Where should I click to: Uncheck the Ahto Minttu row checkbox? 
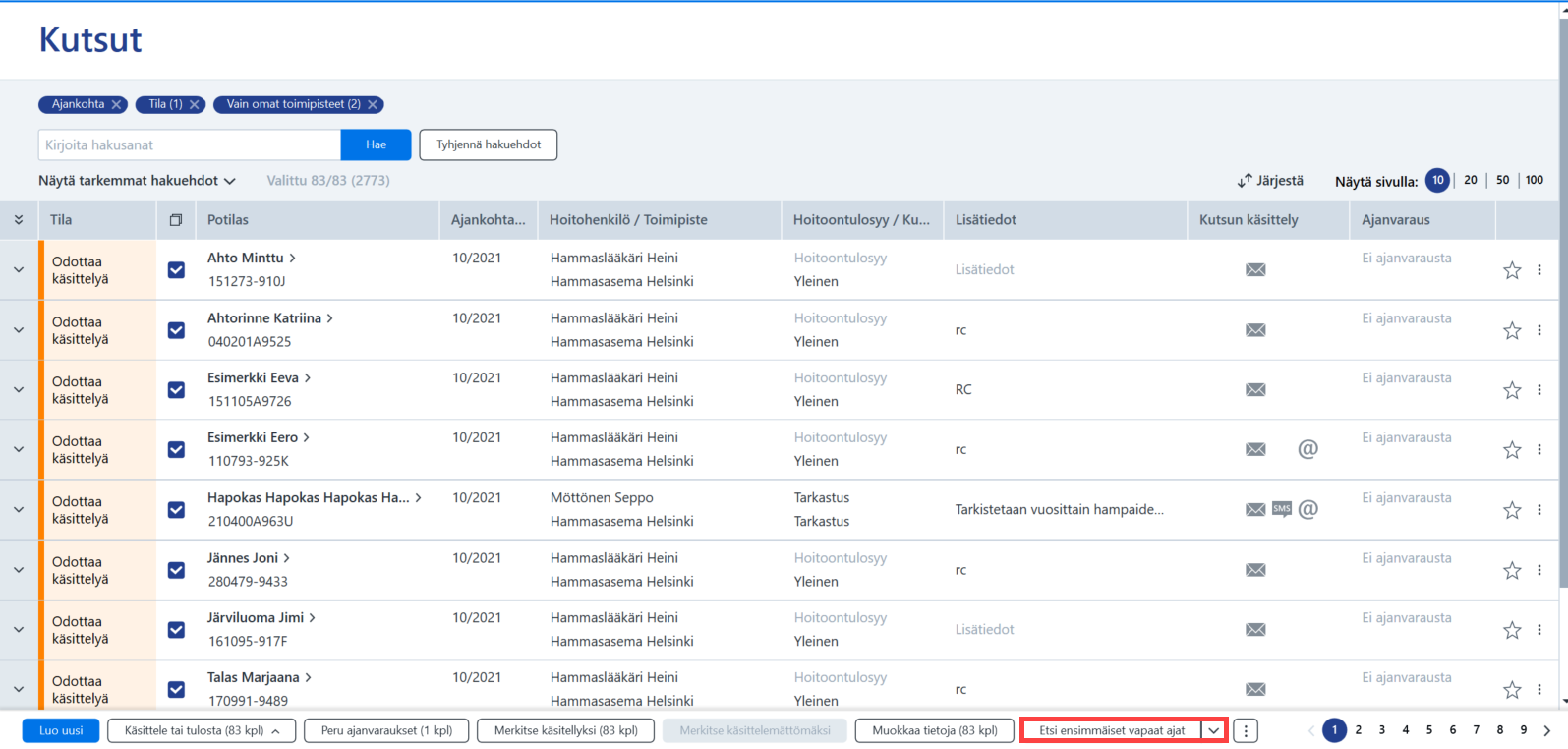176,269
